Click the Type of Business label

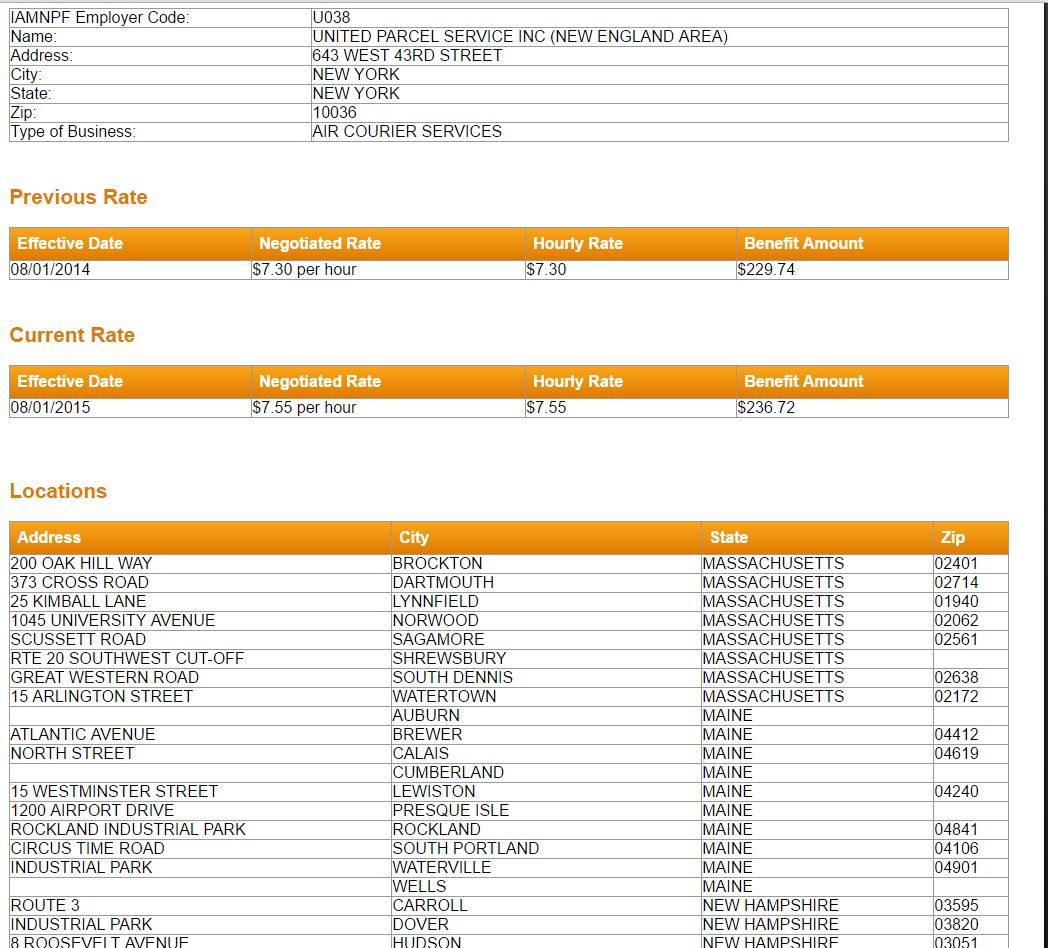point(73,131)
